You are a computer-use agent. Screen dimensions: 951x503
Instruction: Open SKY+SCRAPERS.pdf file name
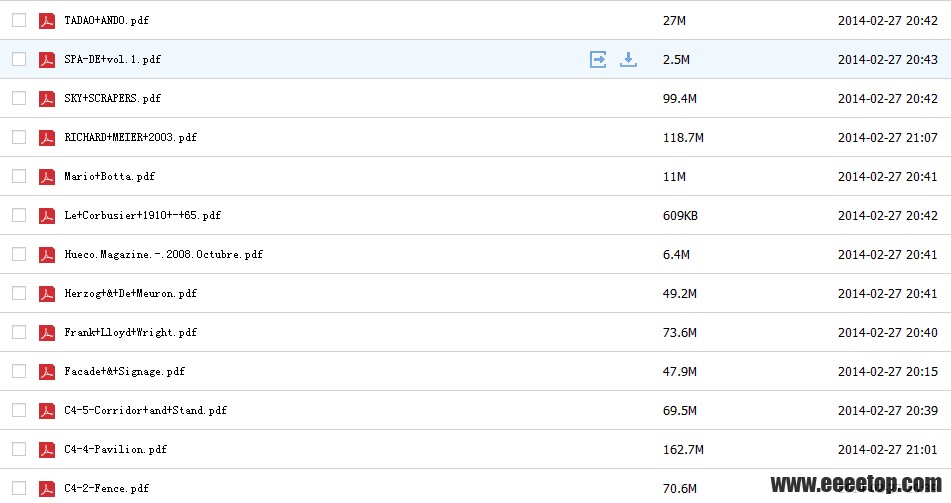tap(112, 98)
